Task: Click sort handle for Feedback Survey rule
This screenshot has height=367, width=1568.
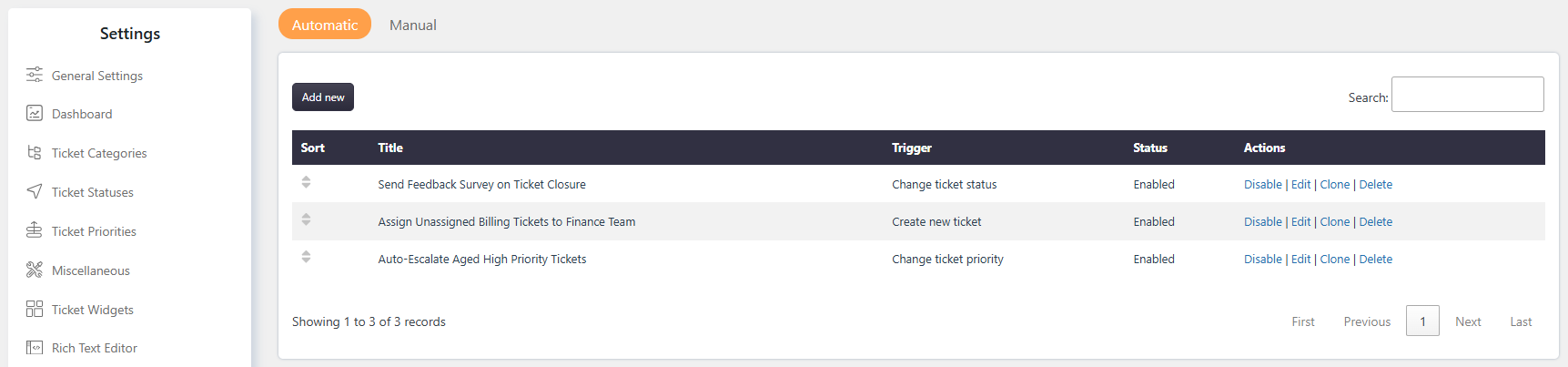Action: pyautogui.click(x=306, y=182)
